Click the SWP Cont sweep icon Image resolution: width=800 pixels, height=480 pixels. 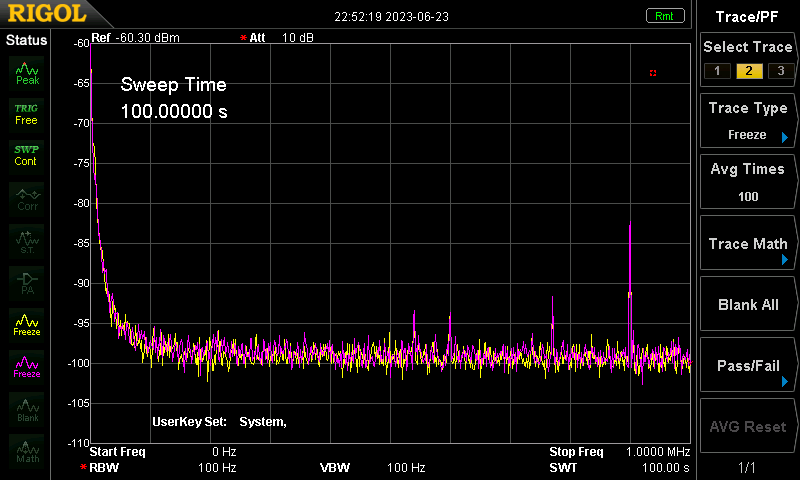click(27, 156)
